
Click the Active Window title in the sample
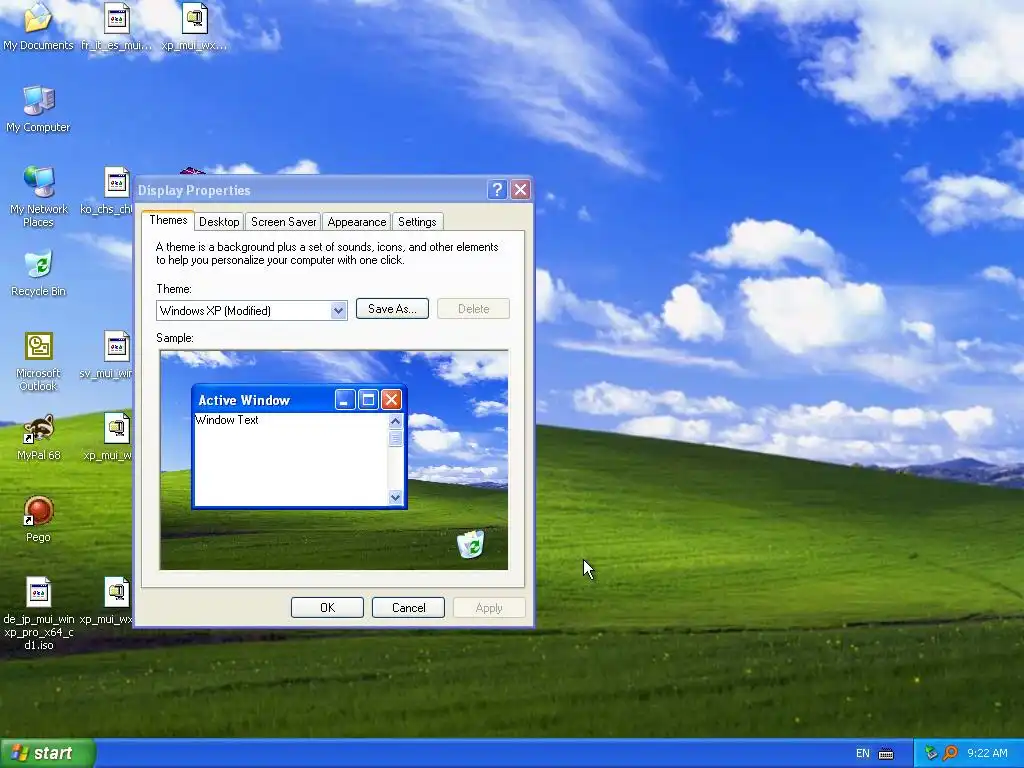point(244,400)
